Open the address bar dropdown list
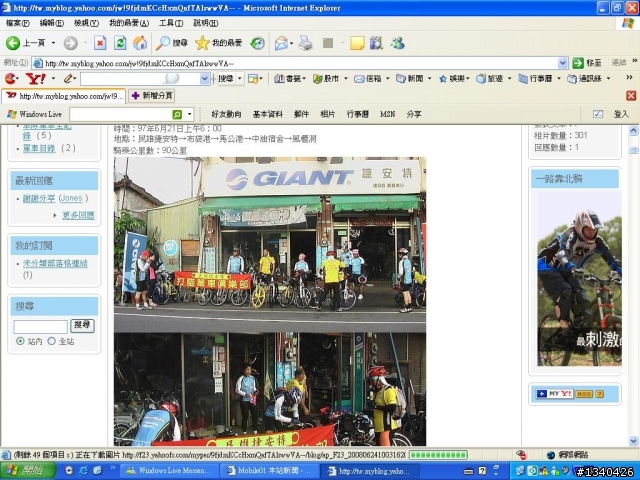640x480 pixels. coord(563,63)
